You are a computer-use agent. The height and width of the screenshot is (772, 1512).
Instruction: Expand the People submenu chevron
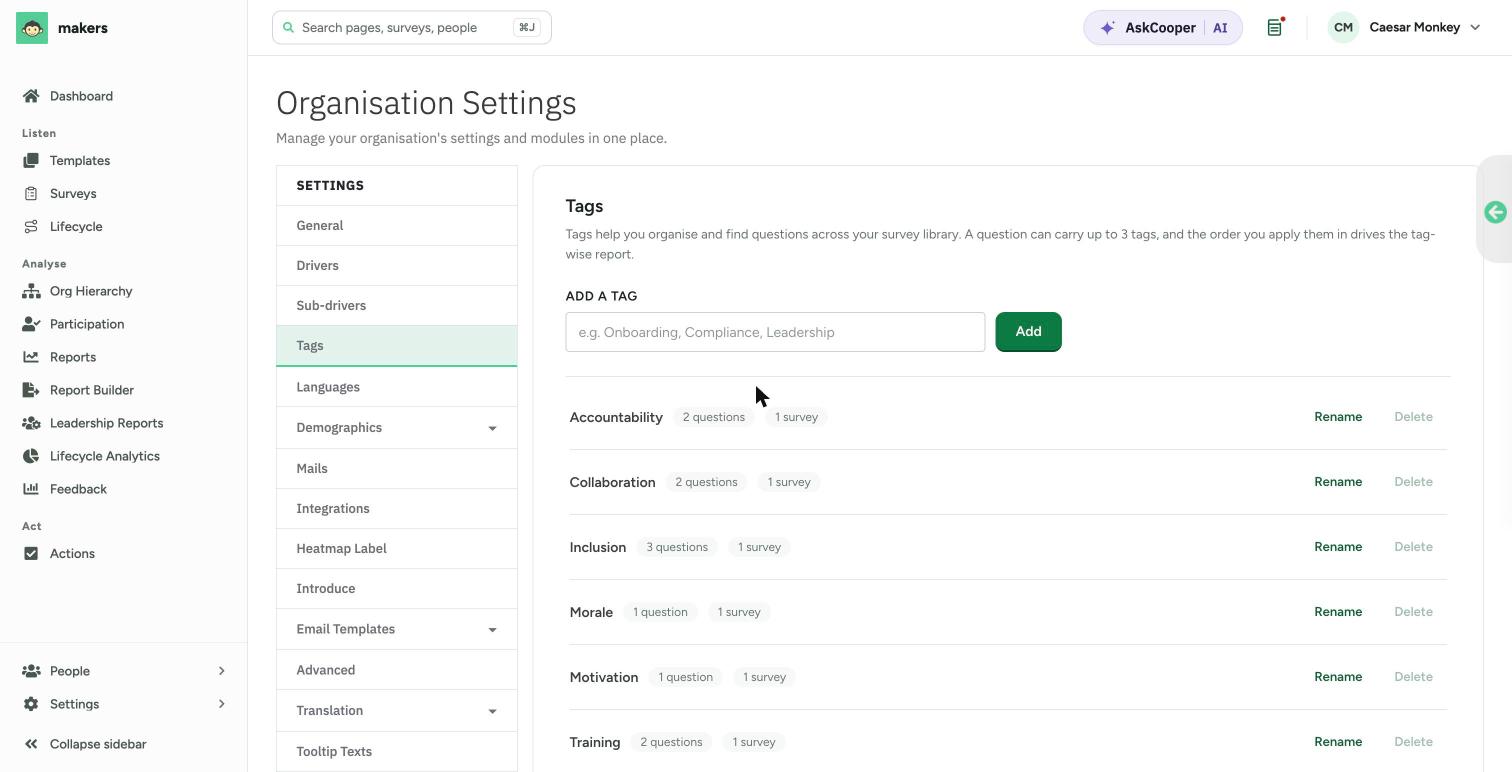(221, 671)
